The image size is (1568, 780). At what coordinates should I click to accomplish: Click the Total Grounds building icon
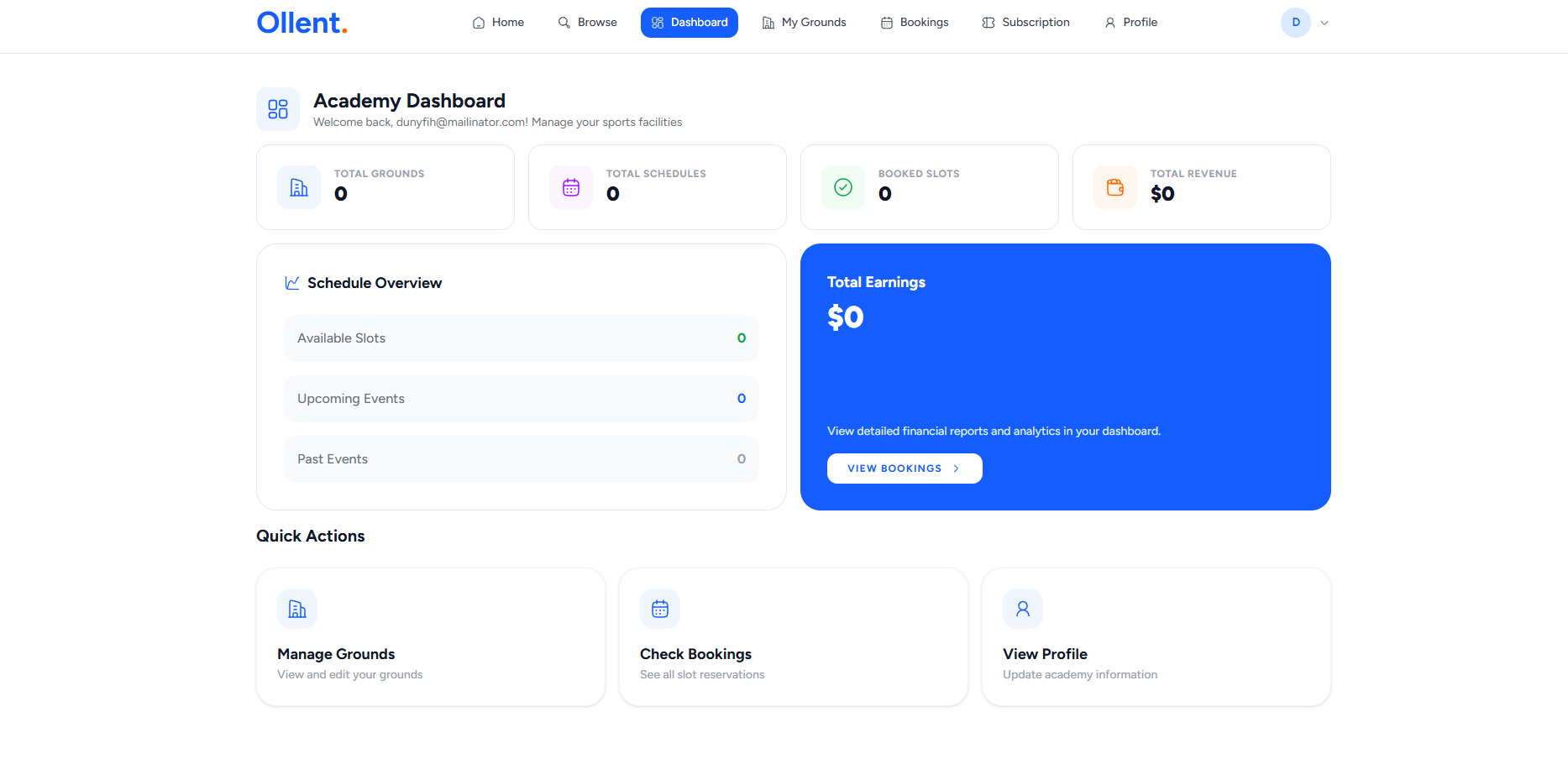click(299, 187)
